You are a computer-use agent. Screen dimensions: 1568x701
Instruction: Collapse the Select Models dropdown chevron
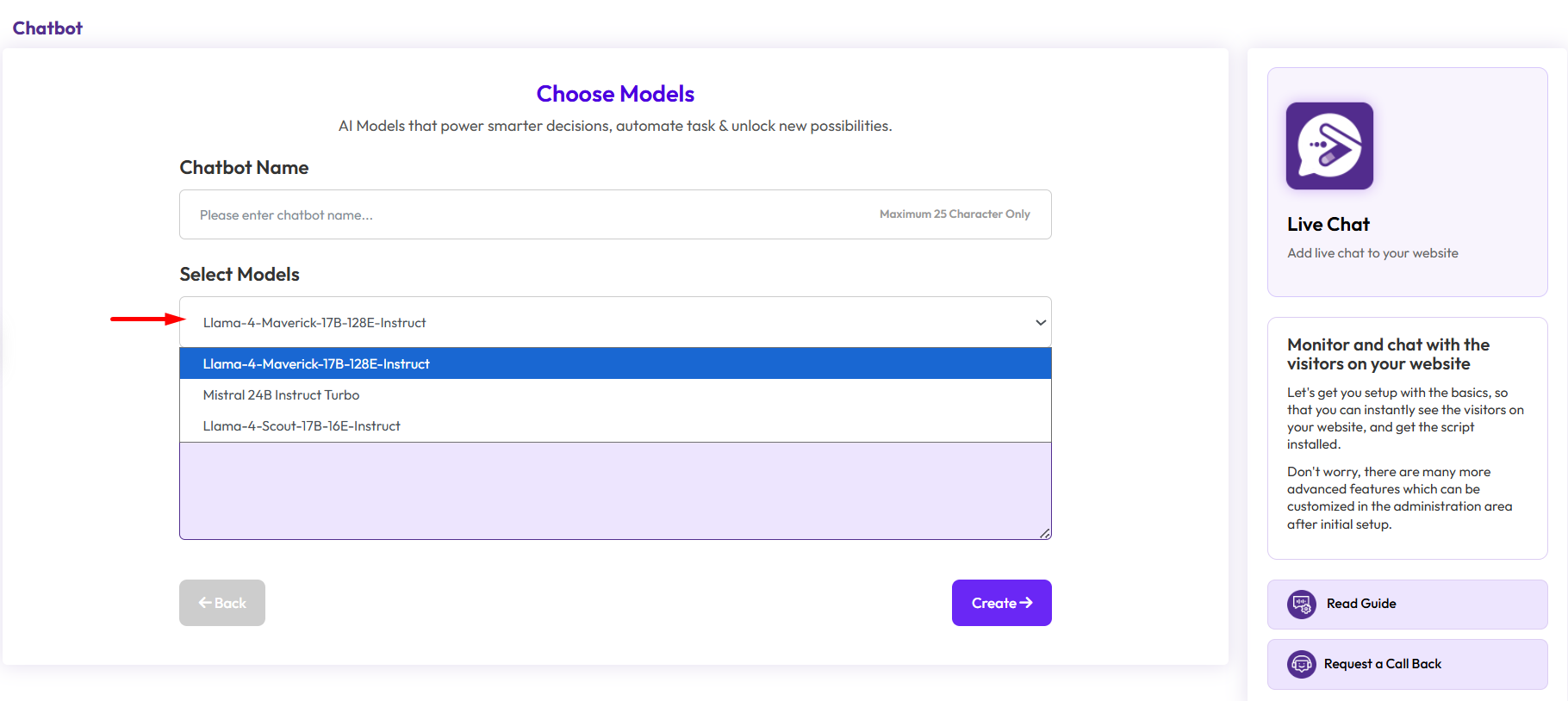1041,322
